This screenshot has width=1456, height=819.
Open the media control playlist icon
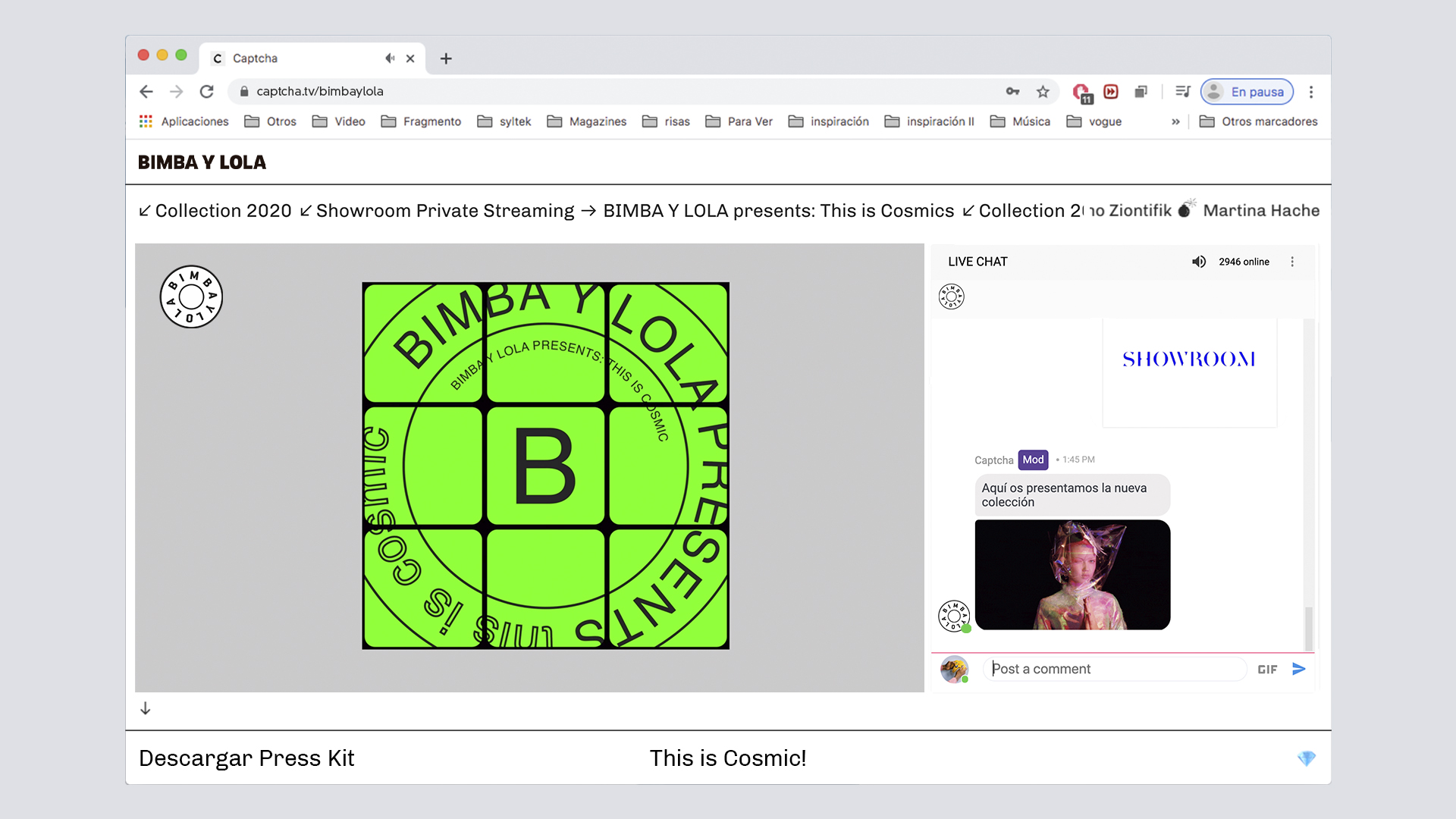click(1182, 92)
